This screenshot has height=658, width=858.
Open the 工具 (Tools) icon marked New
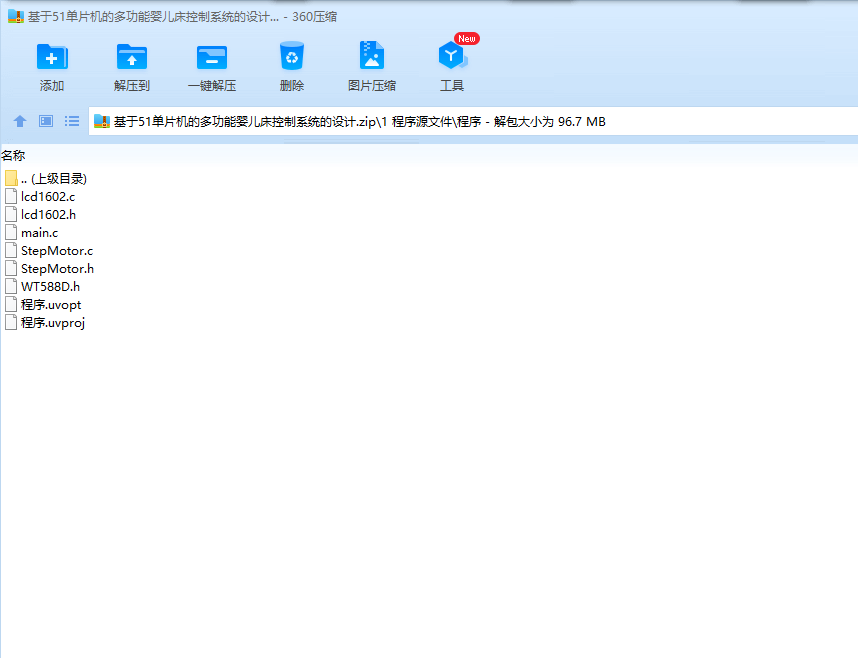point(452,55)
